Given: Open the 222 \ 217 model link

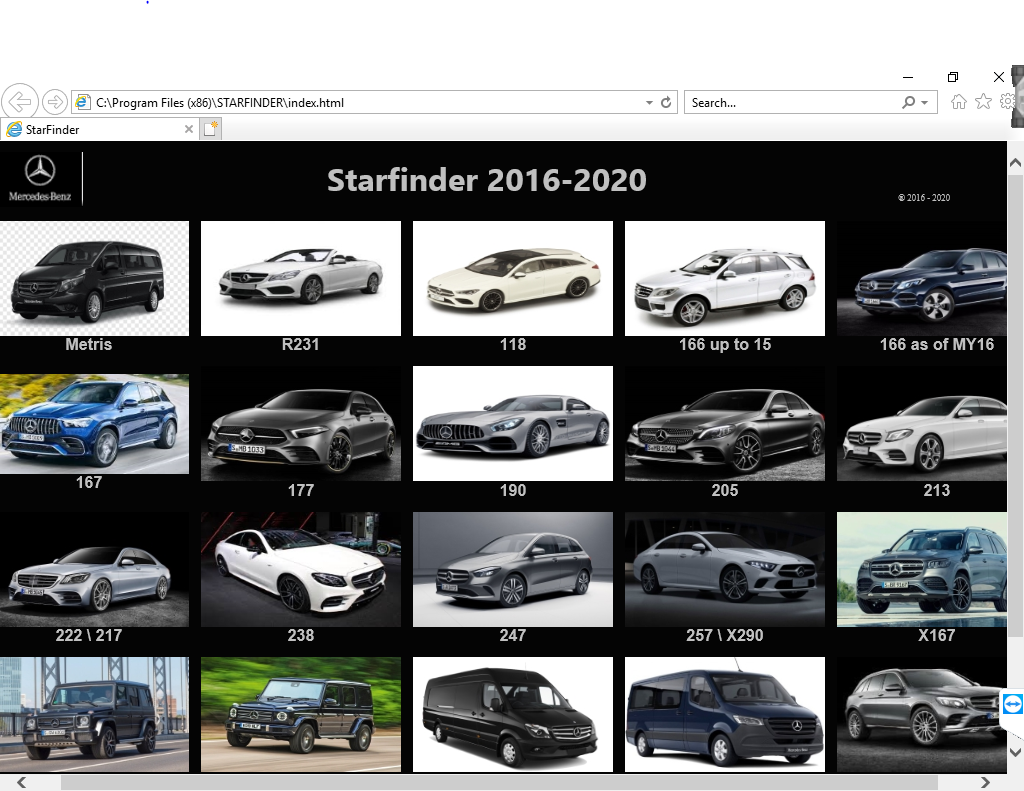Looking at the screenshot, I should pyautogui.click(x=88, y=635).
